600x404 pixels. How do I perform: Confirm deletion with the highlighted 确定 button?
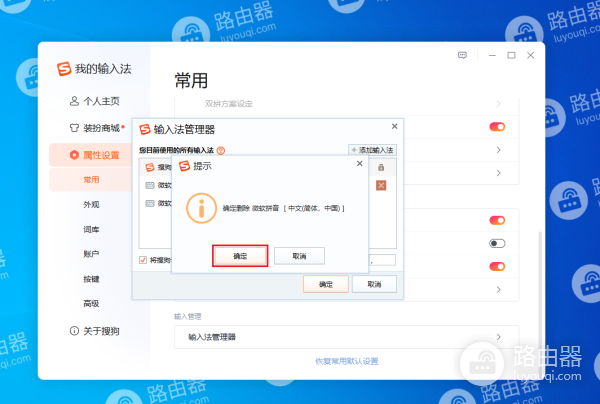tap(240, 256)
